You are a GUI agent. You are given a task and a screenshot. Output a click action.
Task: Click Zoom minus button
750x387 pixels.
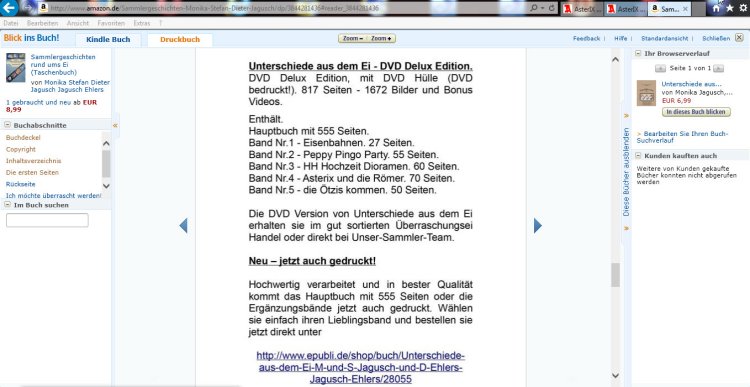click(353, 38)
